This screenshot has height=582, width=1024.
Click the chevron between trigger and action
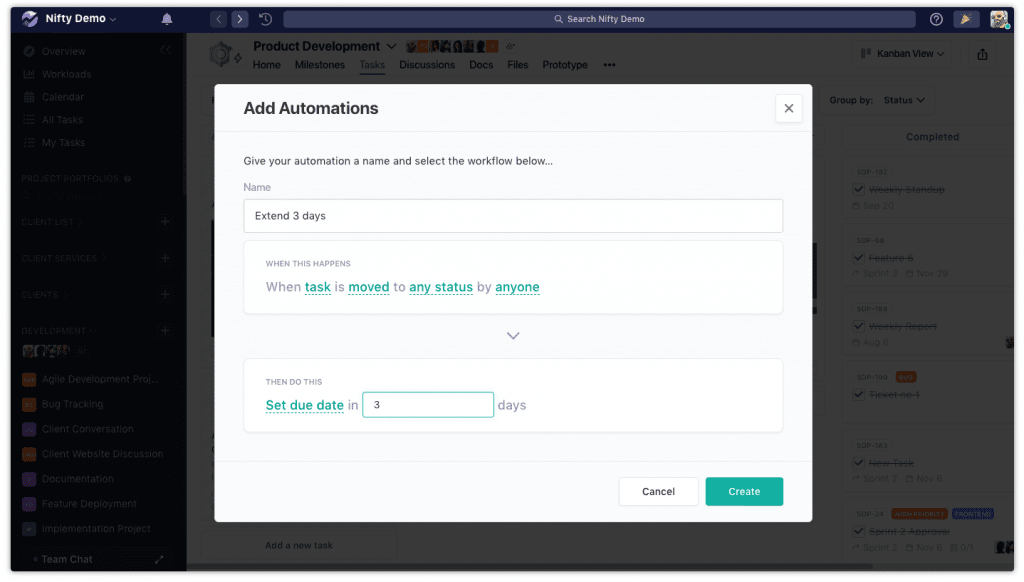(x=513, y=336)
